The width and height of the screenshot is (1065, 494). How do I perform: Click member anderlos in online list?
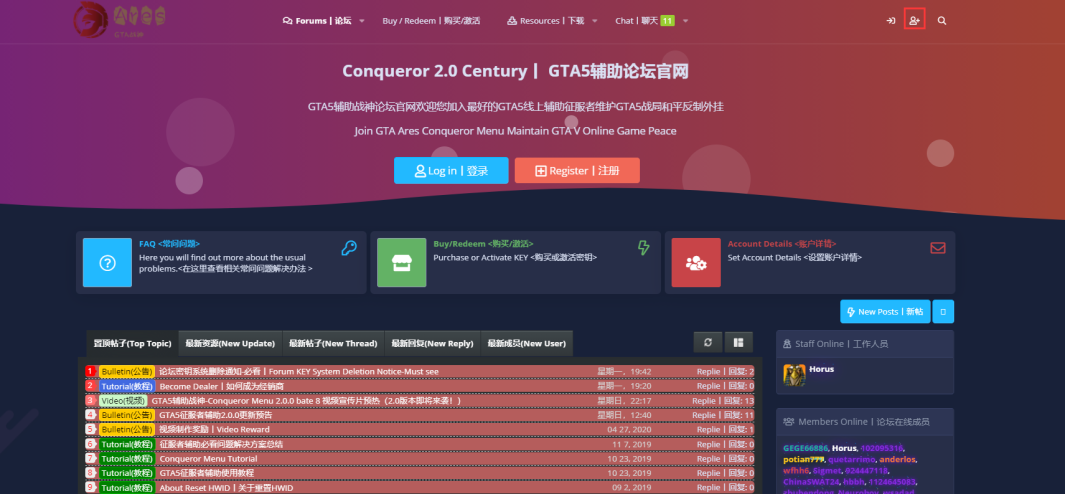(x=898, y=459)
